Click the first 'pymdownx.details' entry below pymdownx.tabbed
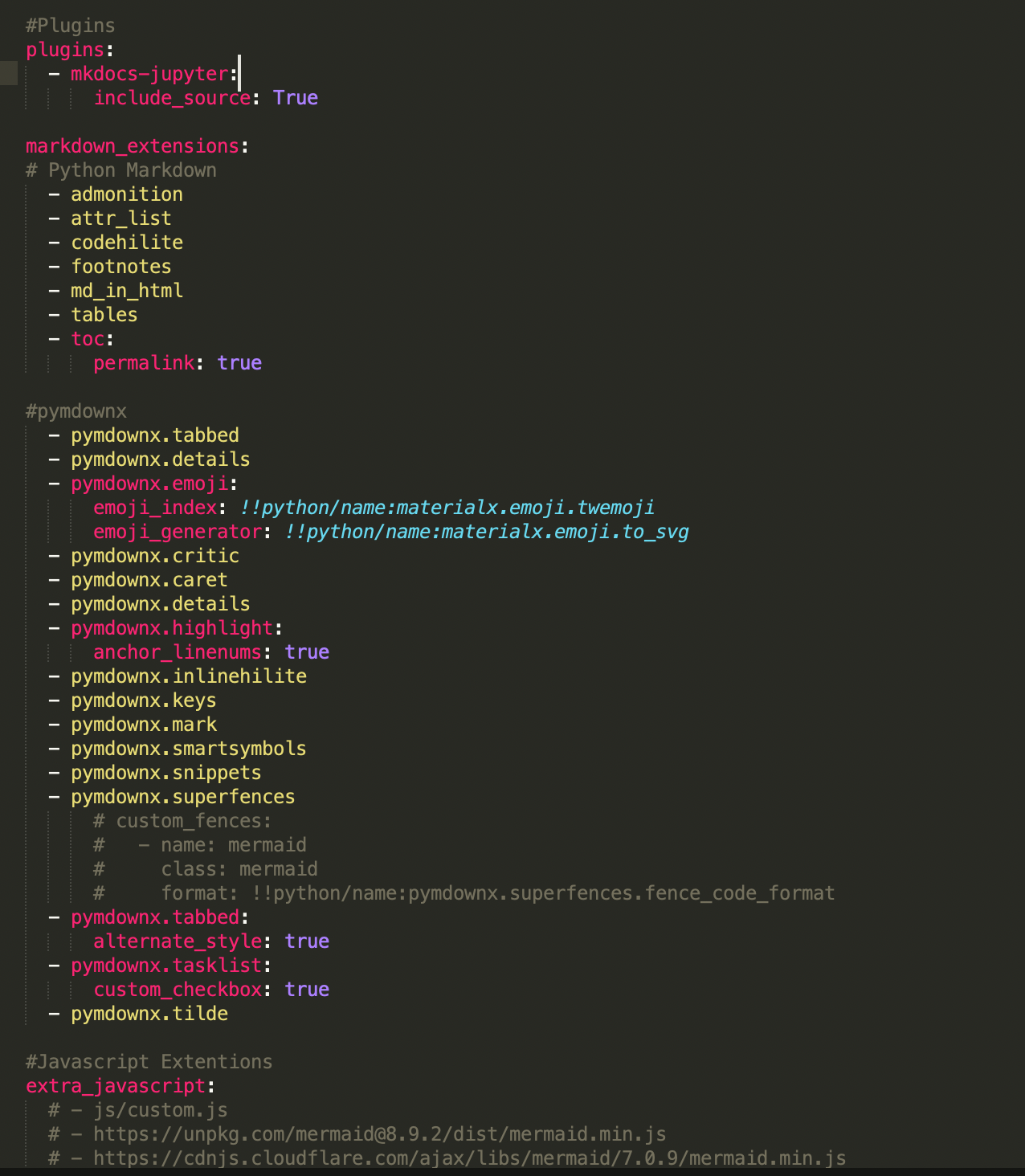This screenshot has width=1025, height=1176. pos(161,459)
